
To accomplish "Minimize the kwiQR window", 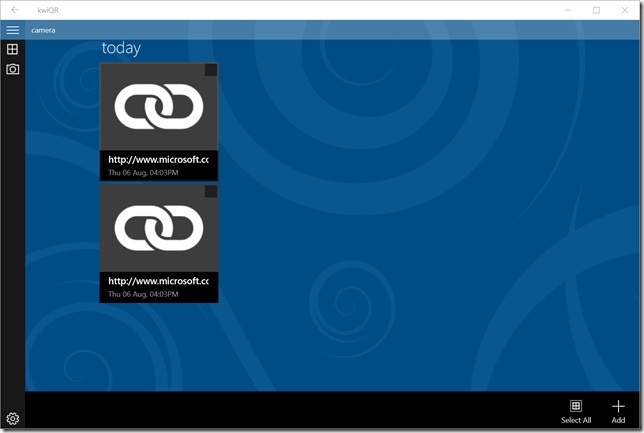I will click(568, 10).
